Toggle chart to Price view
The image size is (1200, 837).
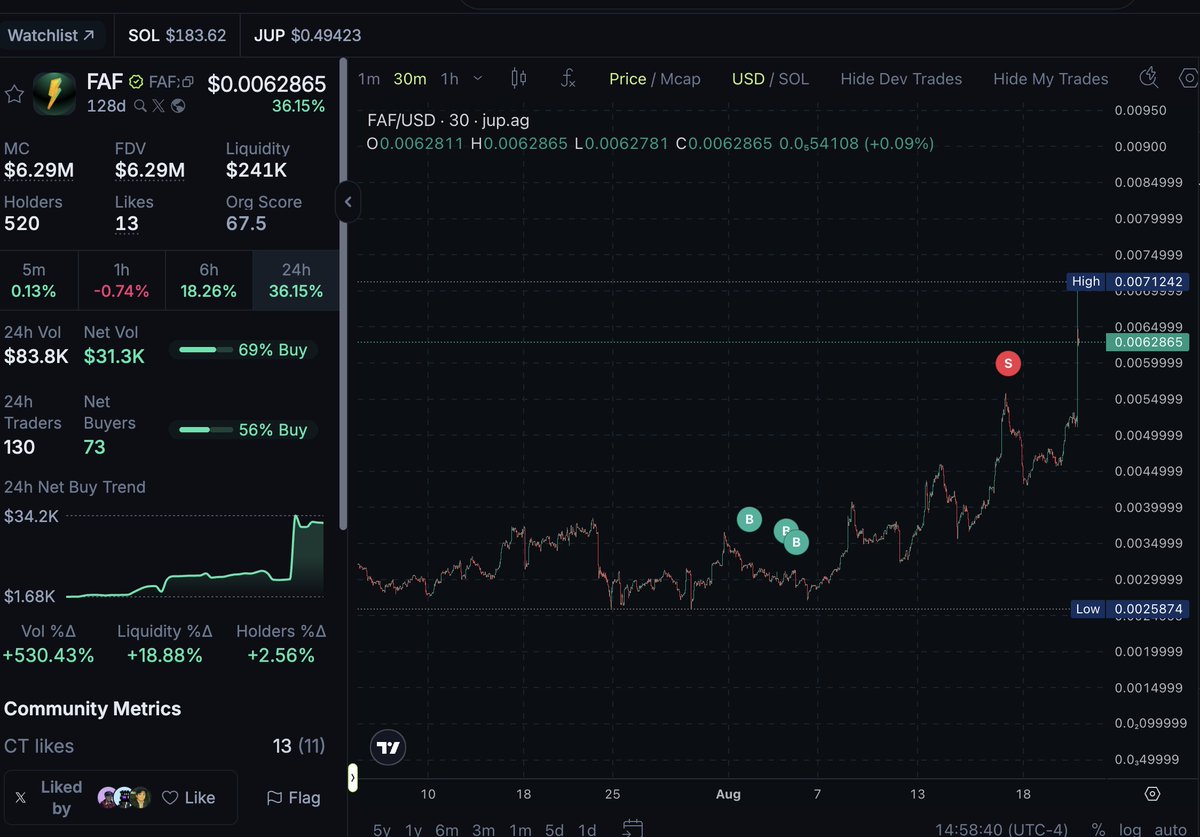coord(627,79)
